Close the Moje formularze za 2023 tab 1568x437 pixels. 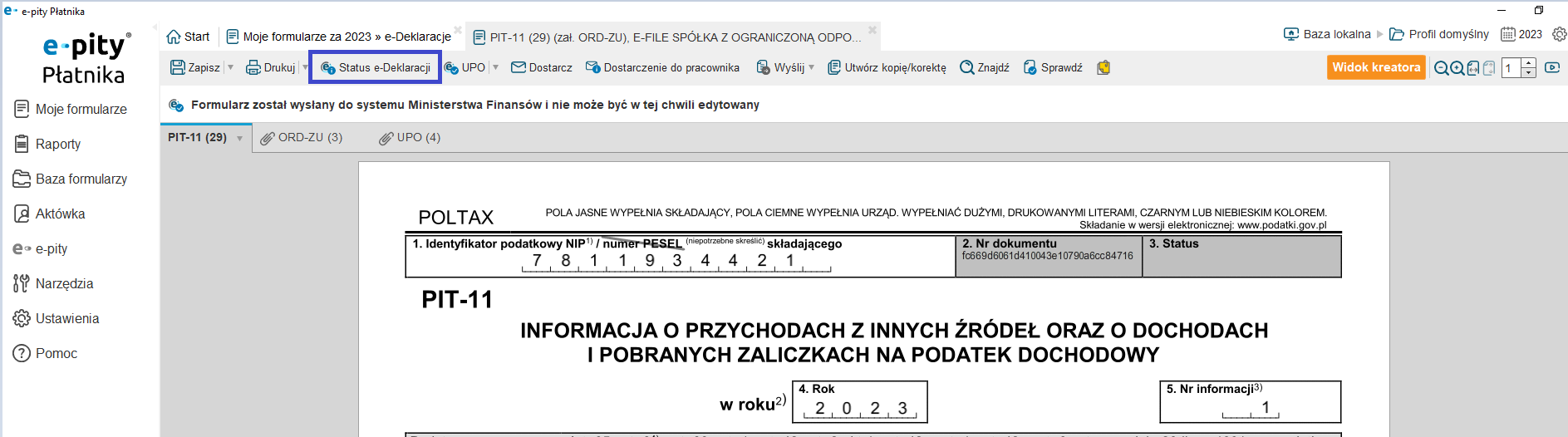click(x=458, y=29)
